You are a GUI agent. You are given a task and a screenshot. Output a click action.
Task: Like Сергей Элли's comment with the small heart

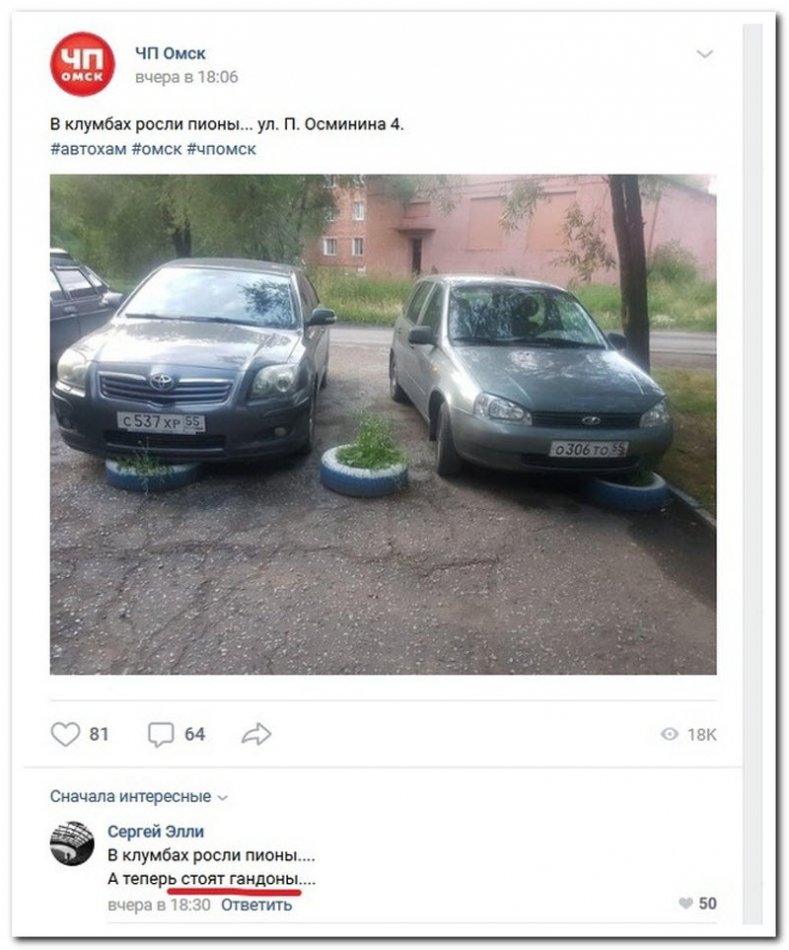685,903
